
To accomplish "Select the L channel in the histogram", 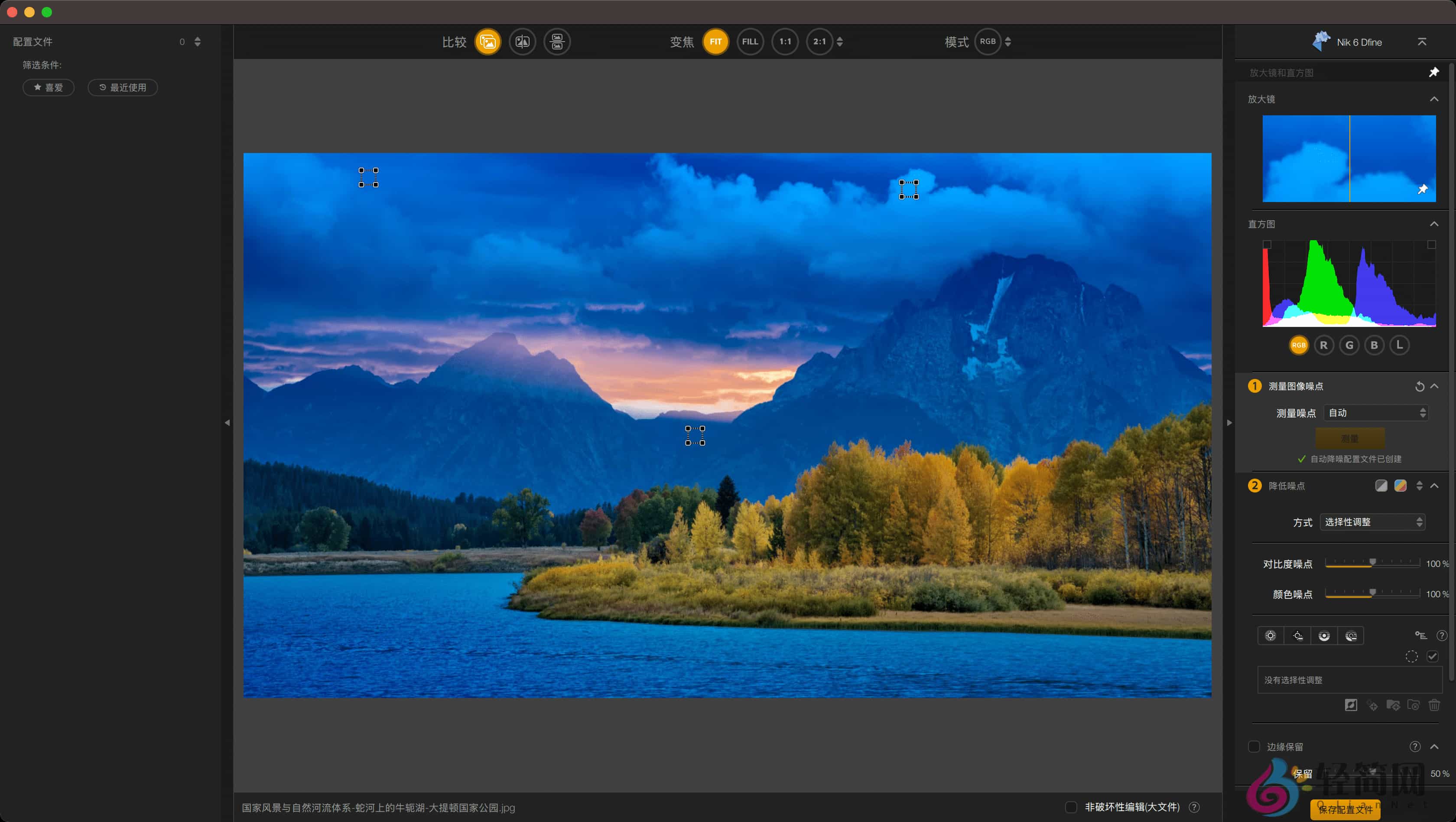I will pyautogui.click(x=1400, y=345).
